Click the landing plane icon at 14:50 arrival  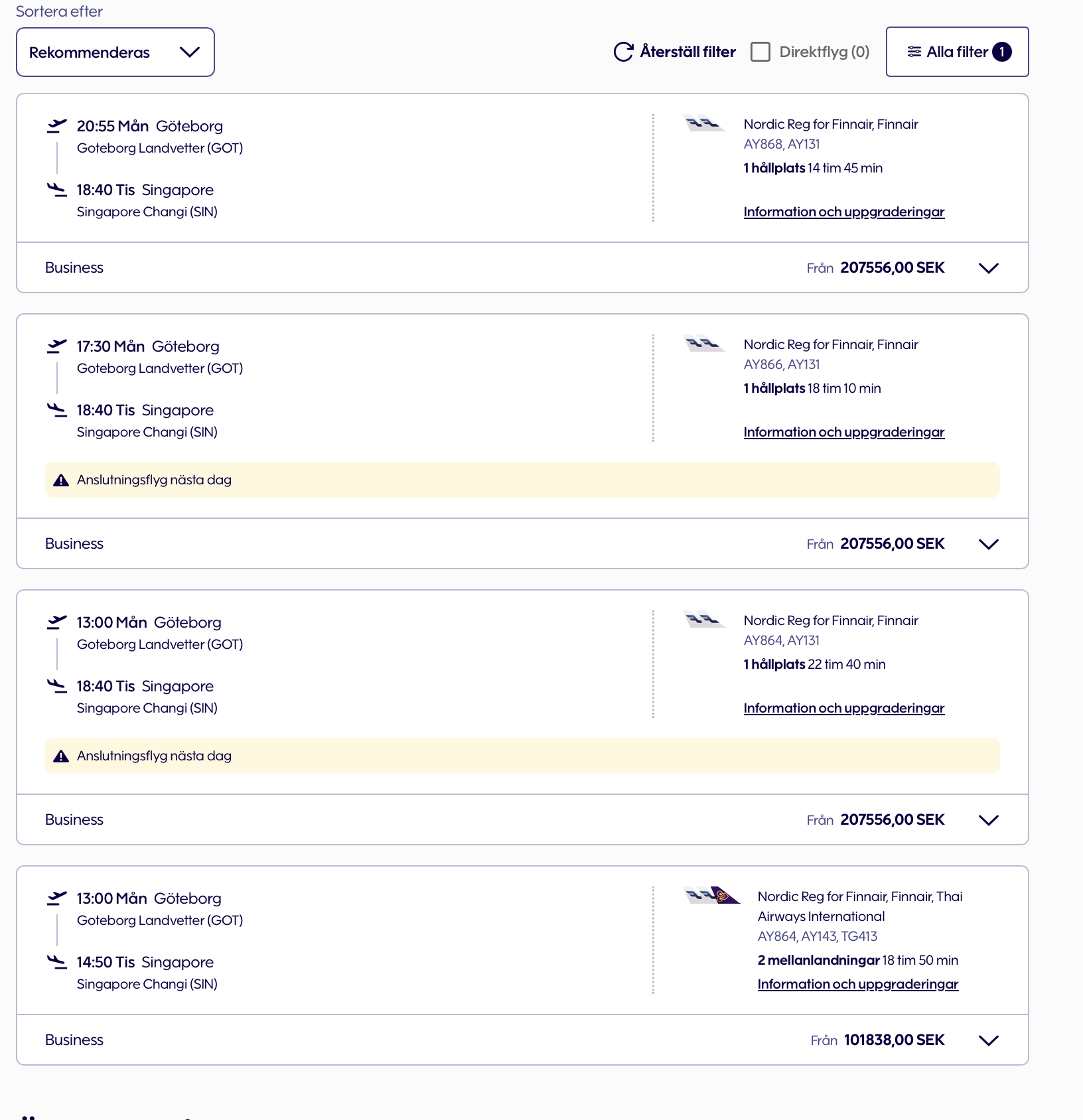57,961
